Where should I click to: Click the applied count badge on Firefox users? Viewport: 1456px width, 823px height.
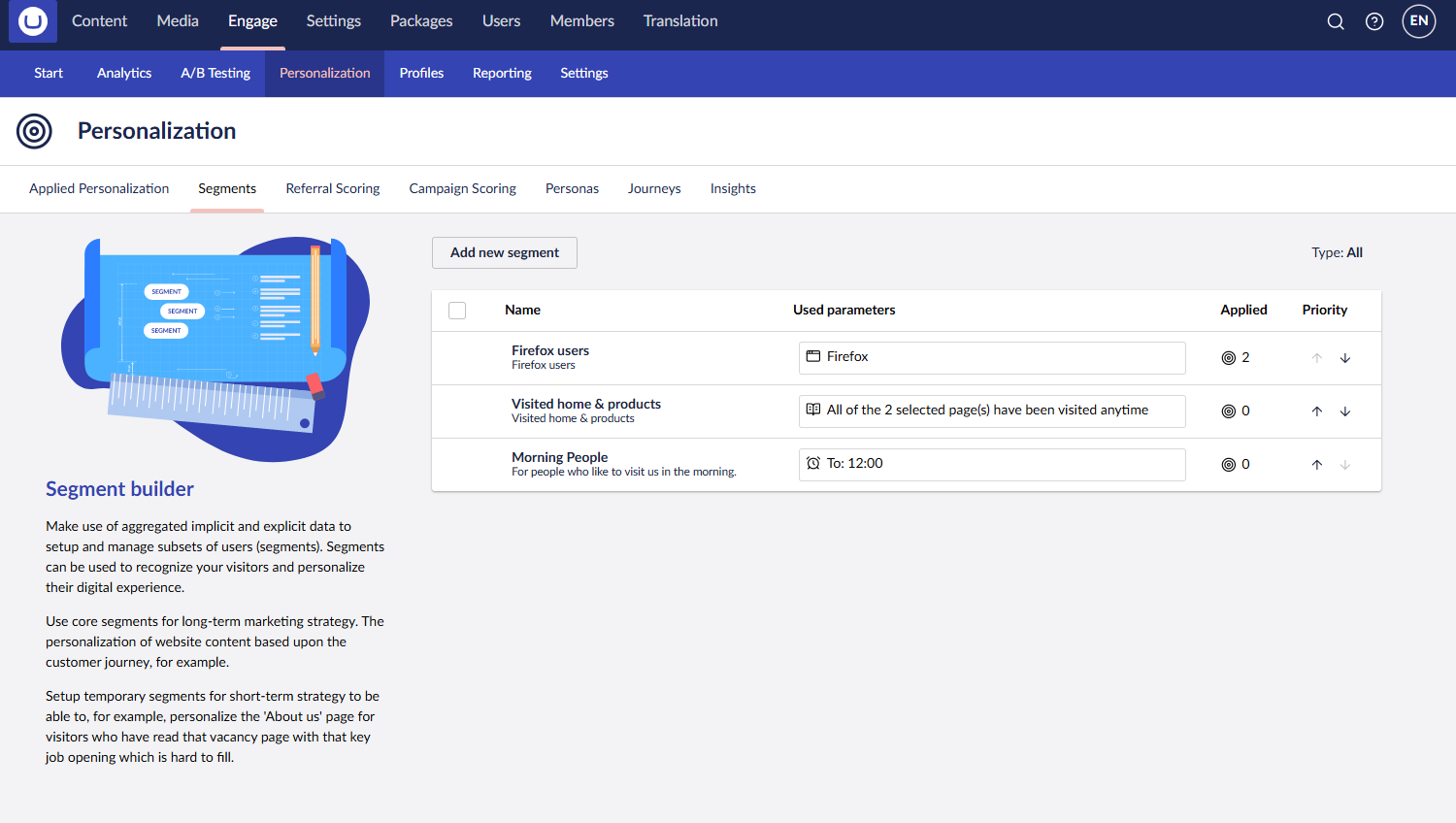pyautogui.click(x=1235, y=357)
